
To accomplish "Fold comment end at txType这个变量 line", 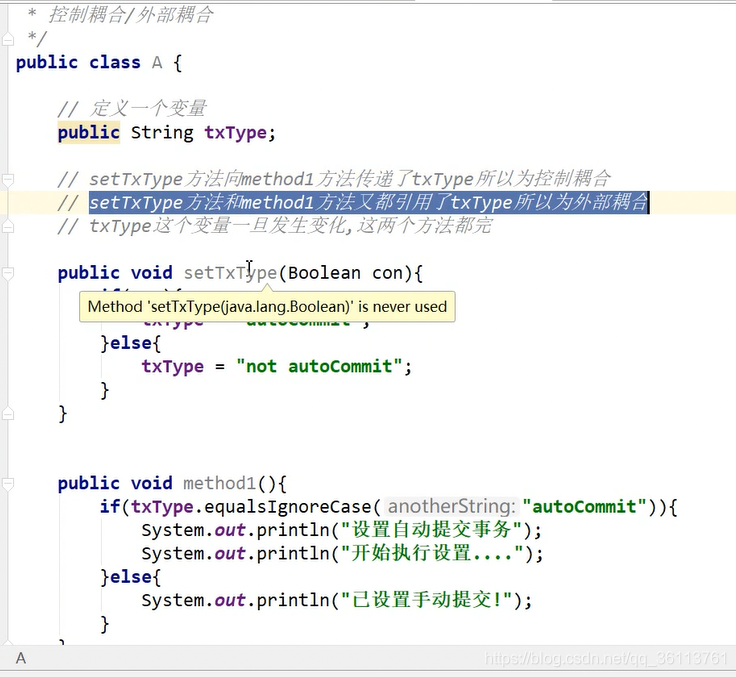I will (x=8, y=226).
